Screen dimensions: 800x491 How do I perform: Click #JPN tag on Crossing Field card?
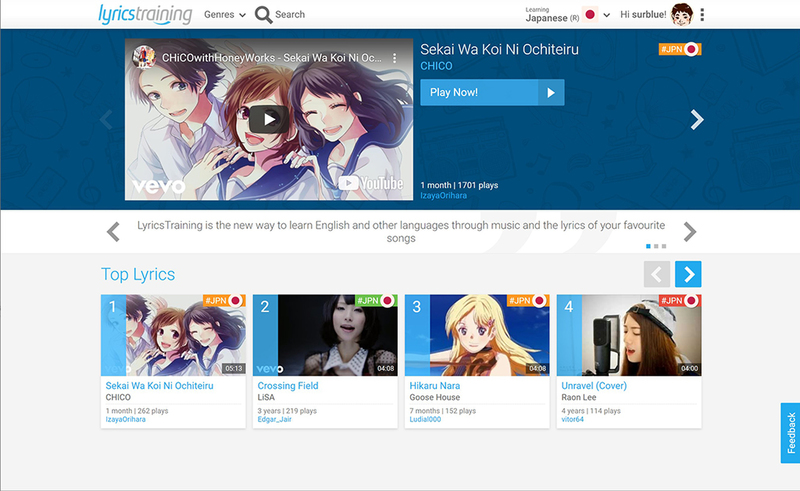pyautogui.click(x=376, y=301)
